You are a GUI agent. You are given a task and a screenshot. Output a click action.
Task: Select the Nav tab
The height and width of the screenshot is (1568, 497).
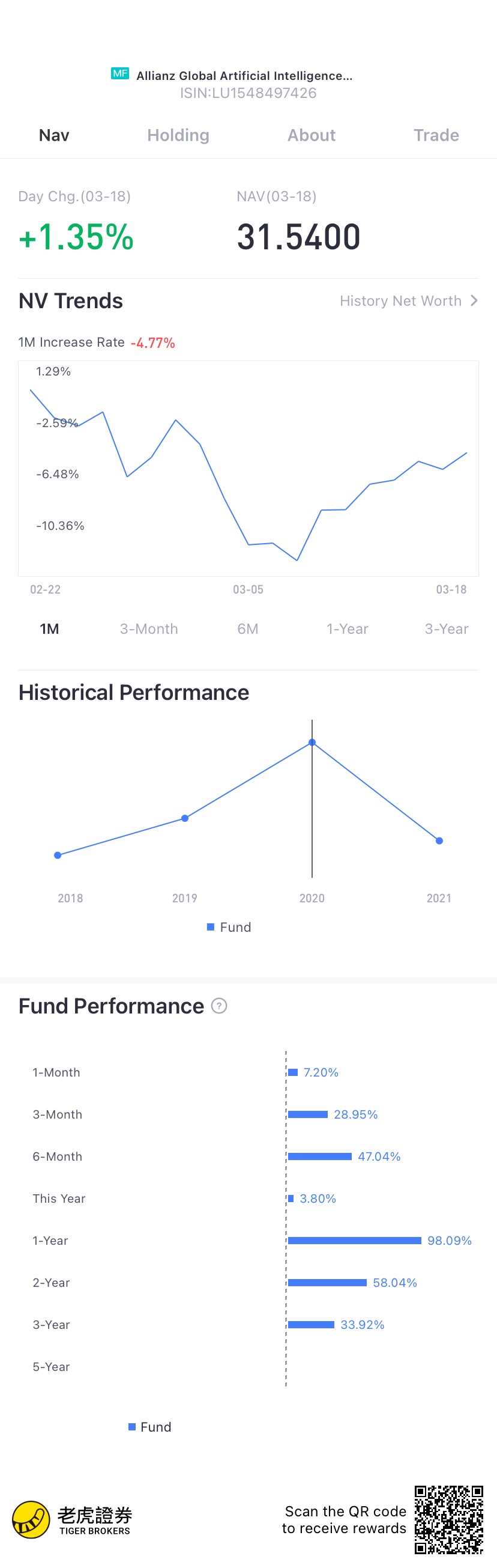click(54, 135)
